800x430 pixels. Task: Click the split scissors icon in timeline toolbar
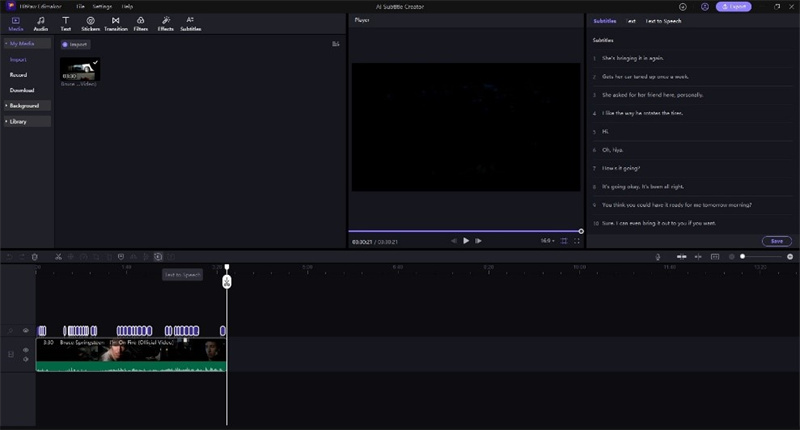59,257
